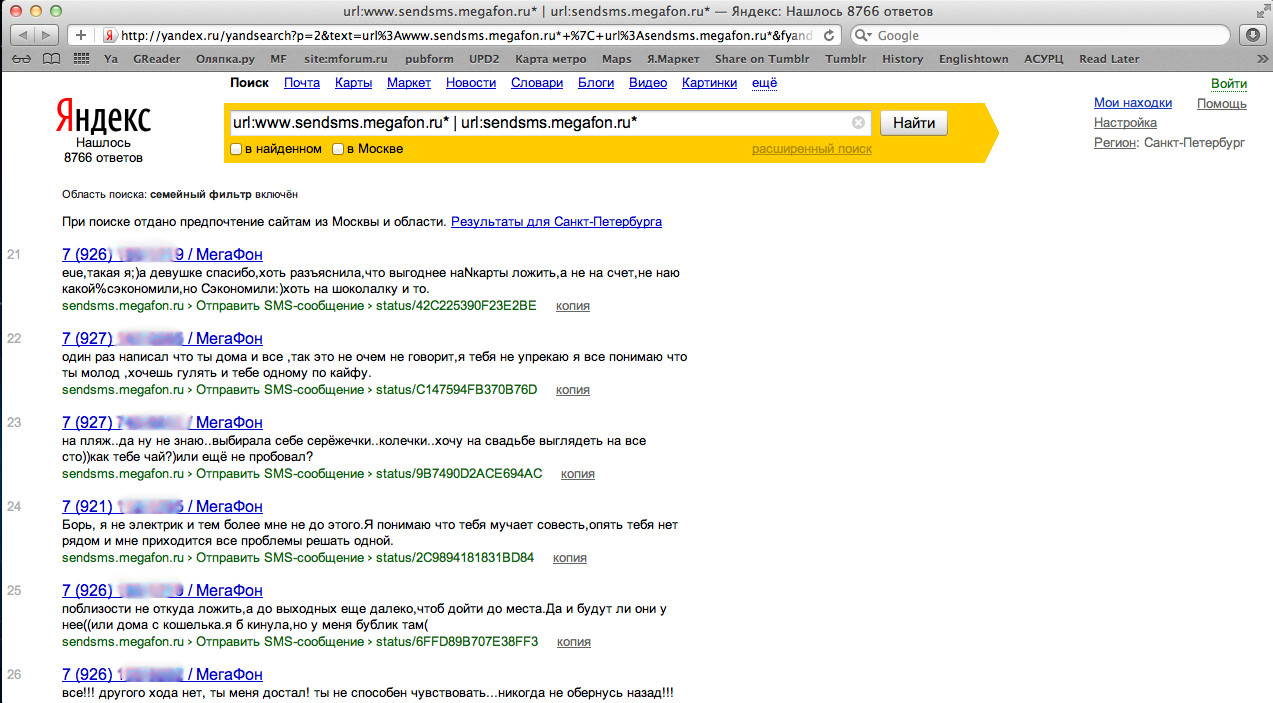Open Reading List glasses icon
Image resolution: width=1273 pixels, height=703 pixels.
[21, 59]
